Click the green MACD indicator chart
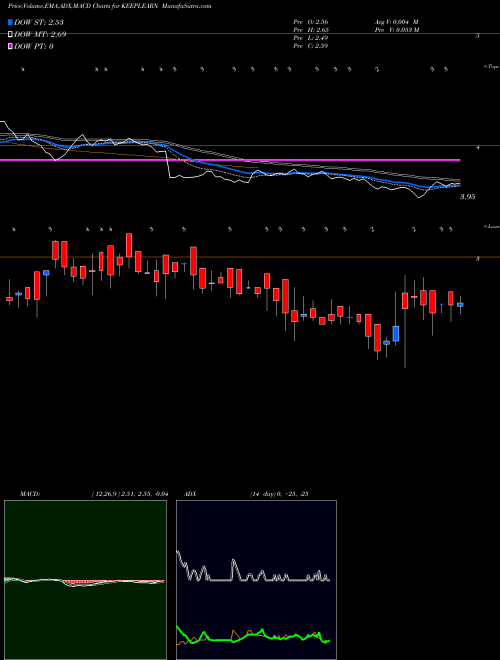This screenshot has height=660, width=500. click(85, 580)
